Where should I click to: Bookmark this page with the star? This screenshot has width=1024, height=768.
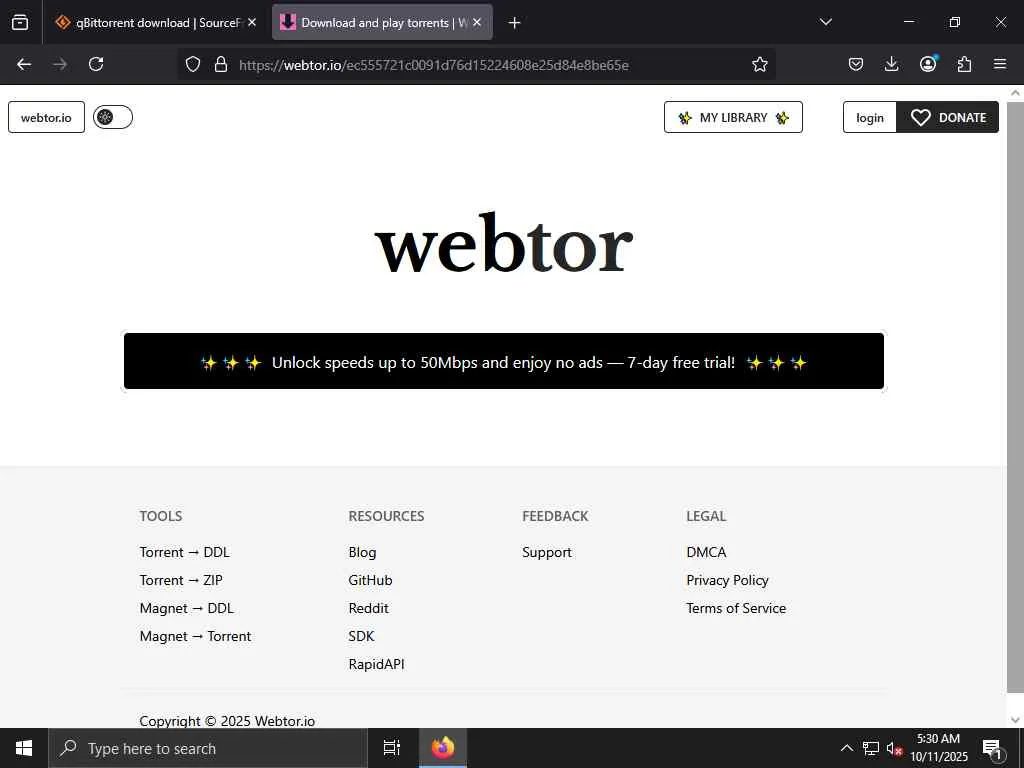(x=760, y=64)
